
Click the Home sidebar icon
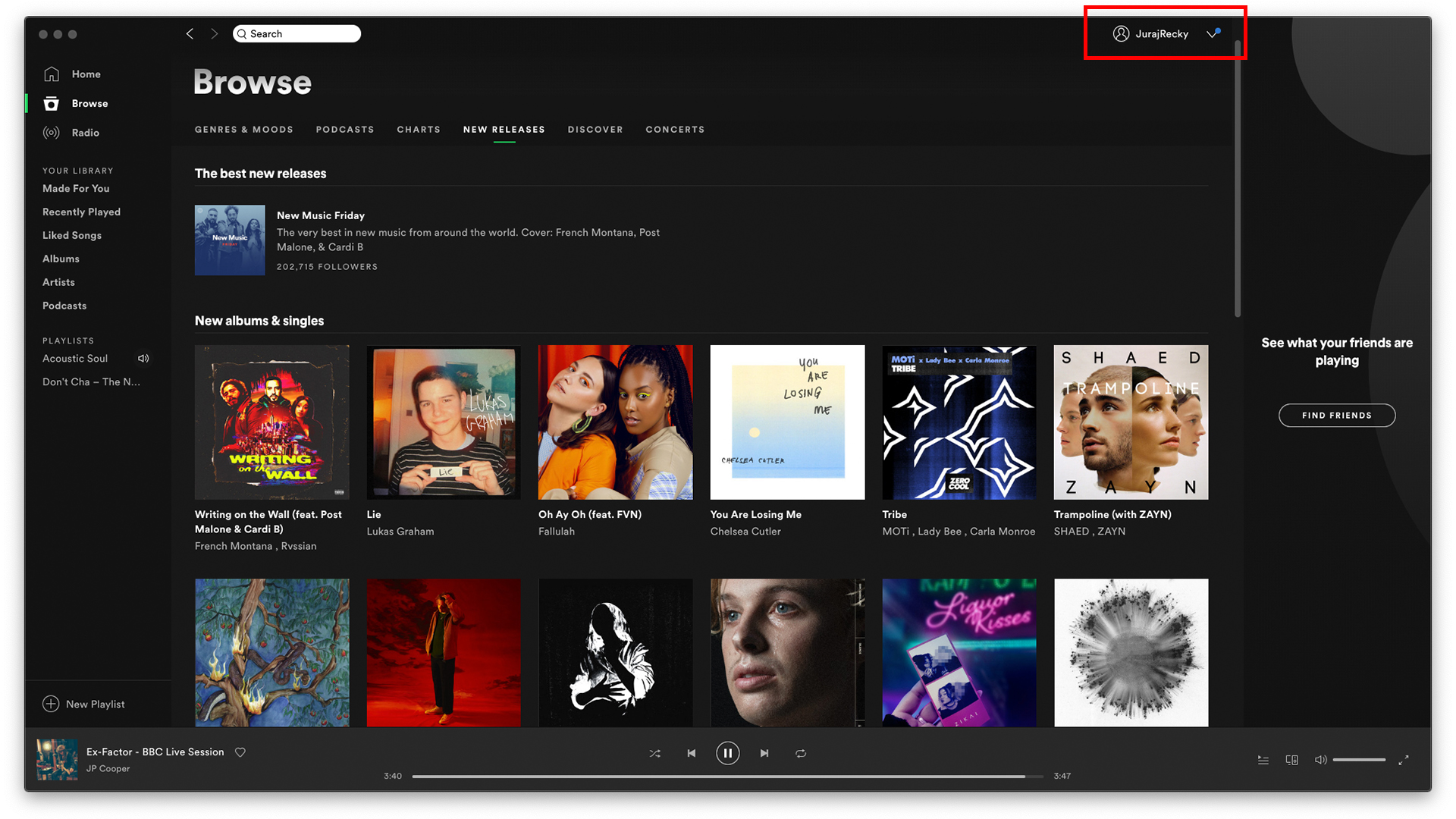tap(52, 74)
